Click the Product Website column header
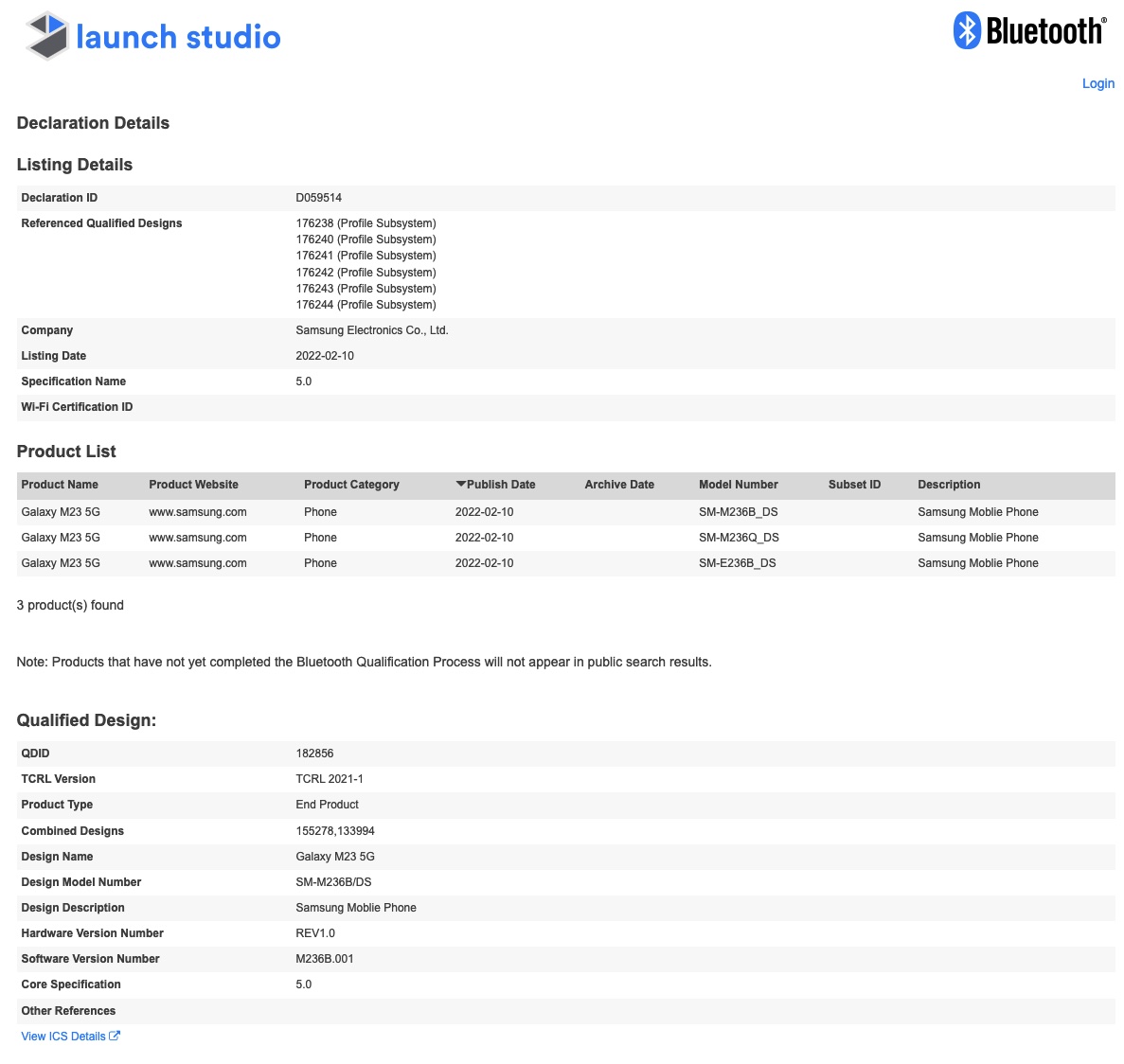Screen dimensions: 1124x1064 [193, 485]
